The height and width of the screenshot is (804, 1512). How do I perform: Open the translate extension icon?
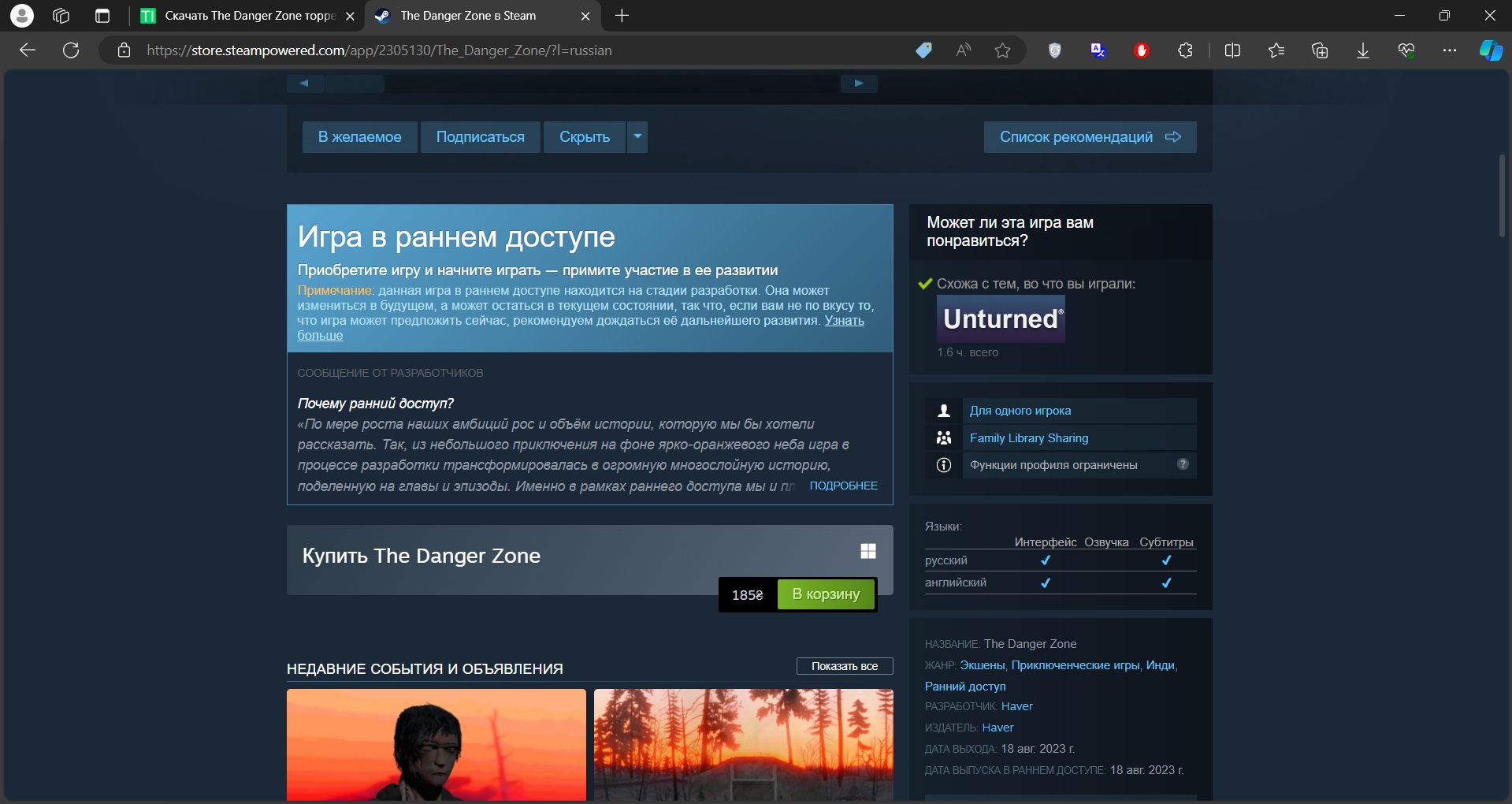tap(1098, 50)
